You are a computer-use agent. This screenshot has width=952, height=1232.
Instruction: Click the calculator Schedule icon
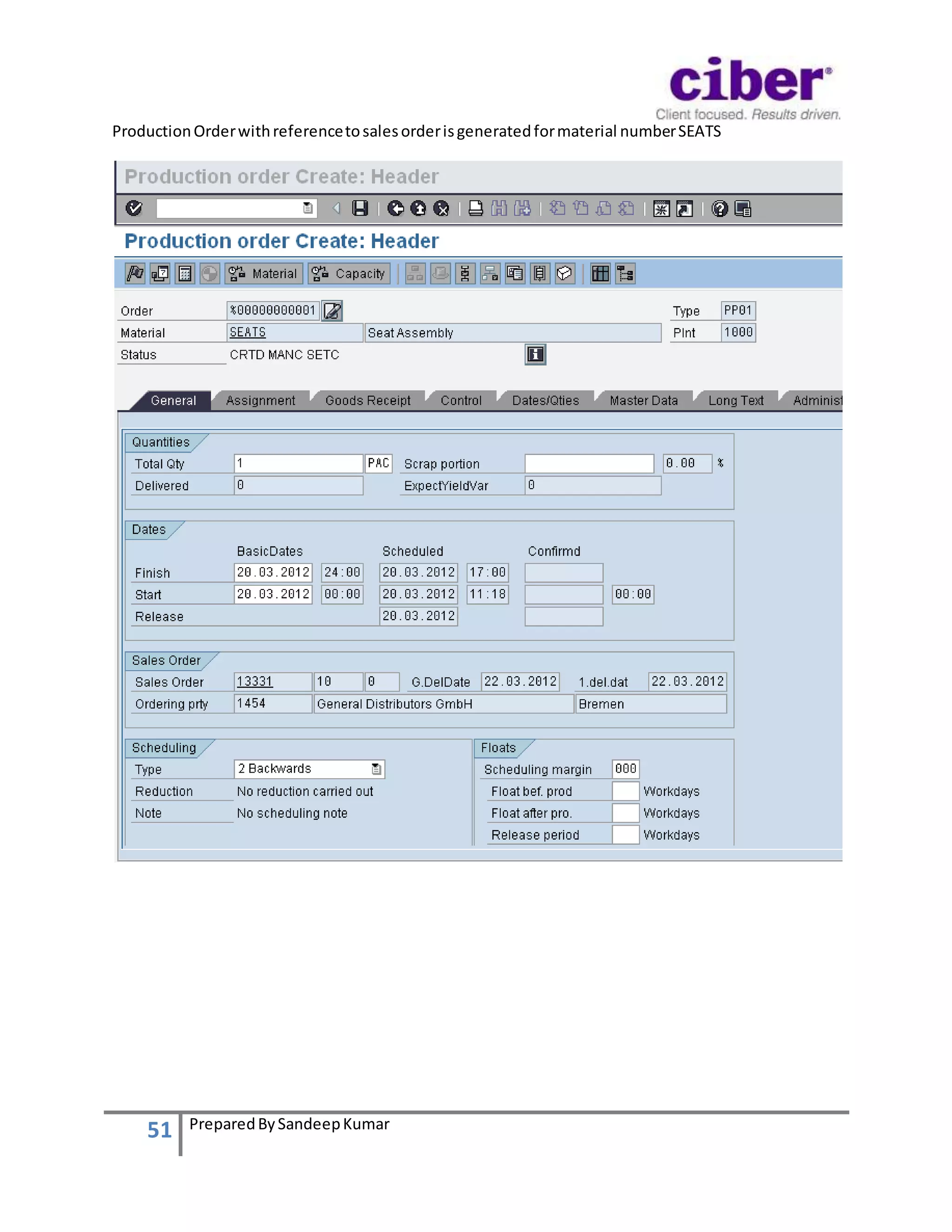click(185, 273)
